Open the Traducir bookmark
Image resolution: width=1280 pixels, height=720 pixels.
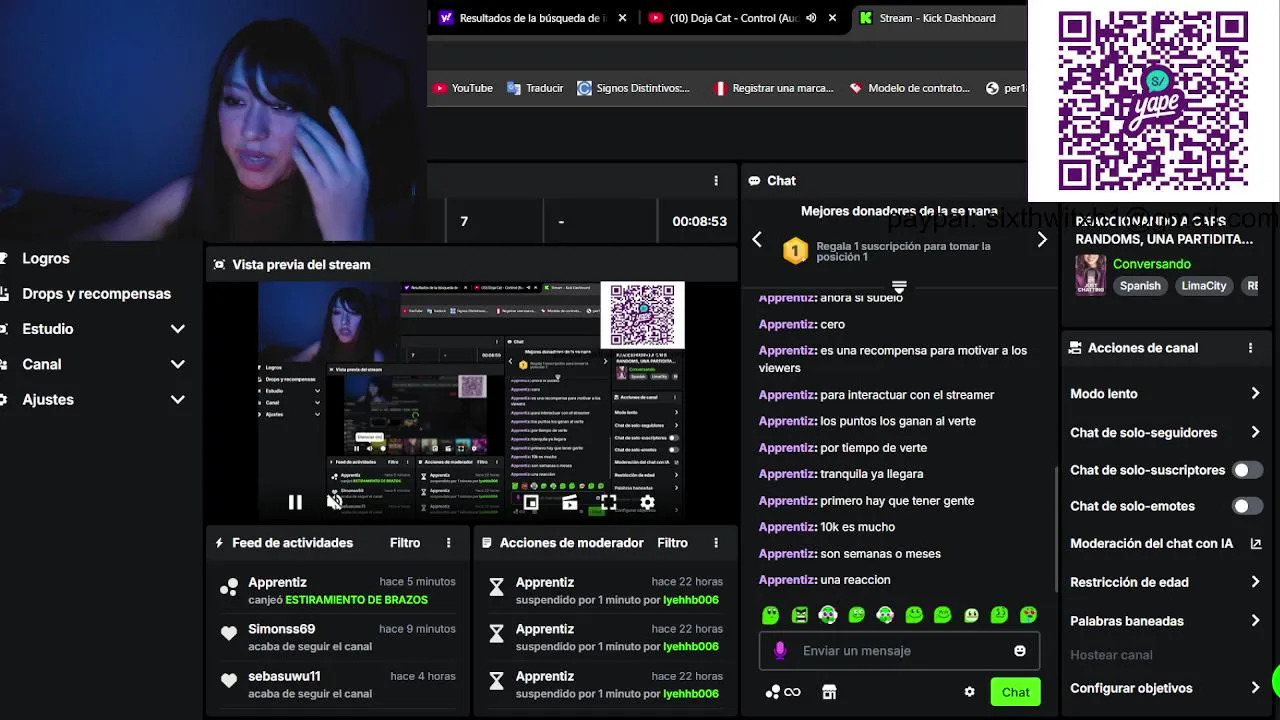point(535,88)
